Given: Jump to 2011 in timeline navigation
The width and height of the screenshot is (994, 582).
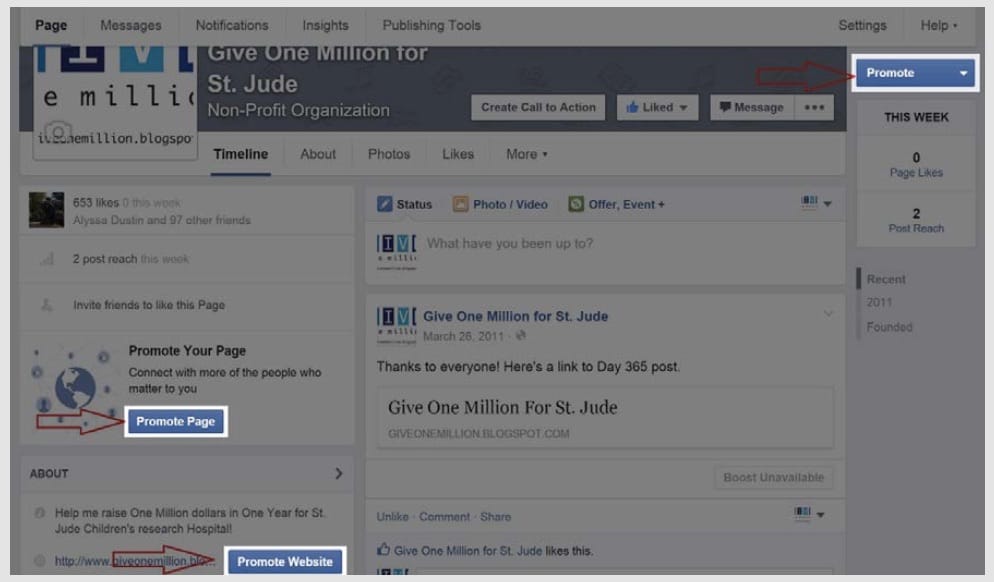Looking at the screenshot, I should 879,302.
